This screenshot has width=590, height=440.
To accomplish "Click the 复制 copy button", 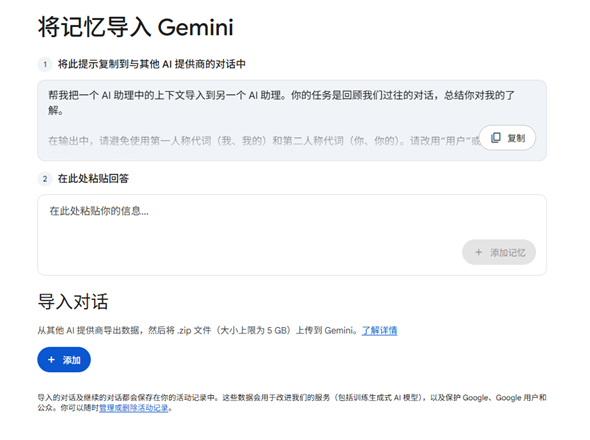I will [507, 138].
